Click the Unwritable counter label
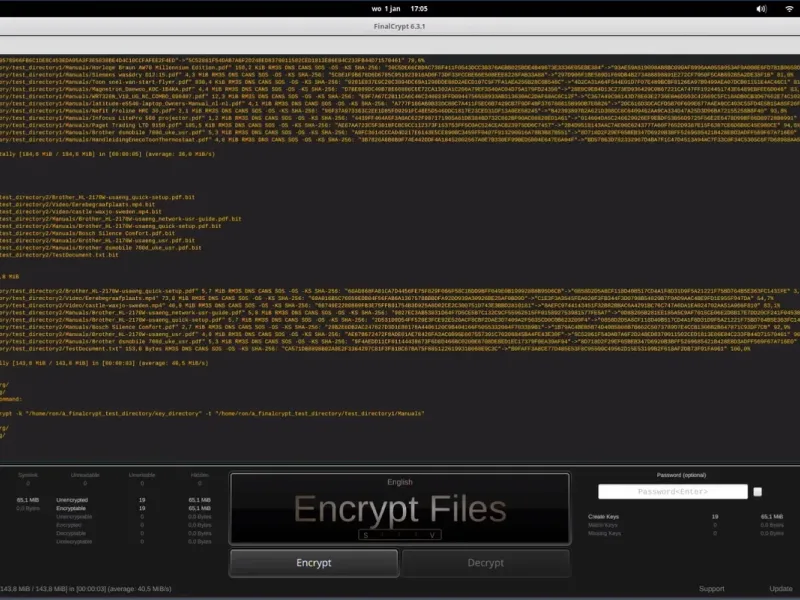800x600 pixels. 142,475
